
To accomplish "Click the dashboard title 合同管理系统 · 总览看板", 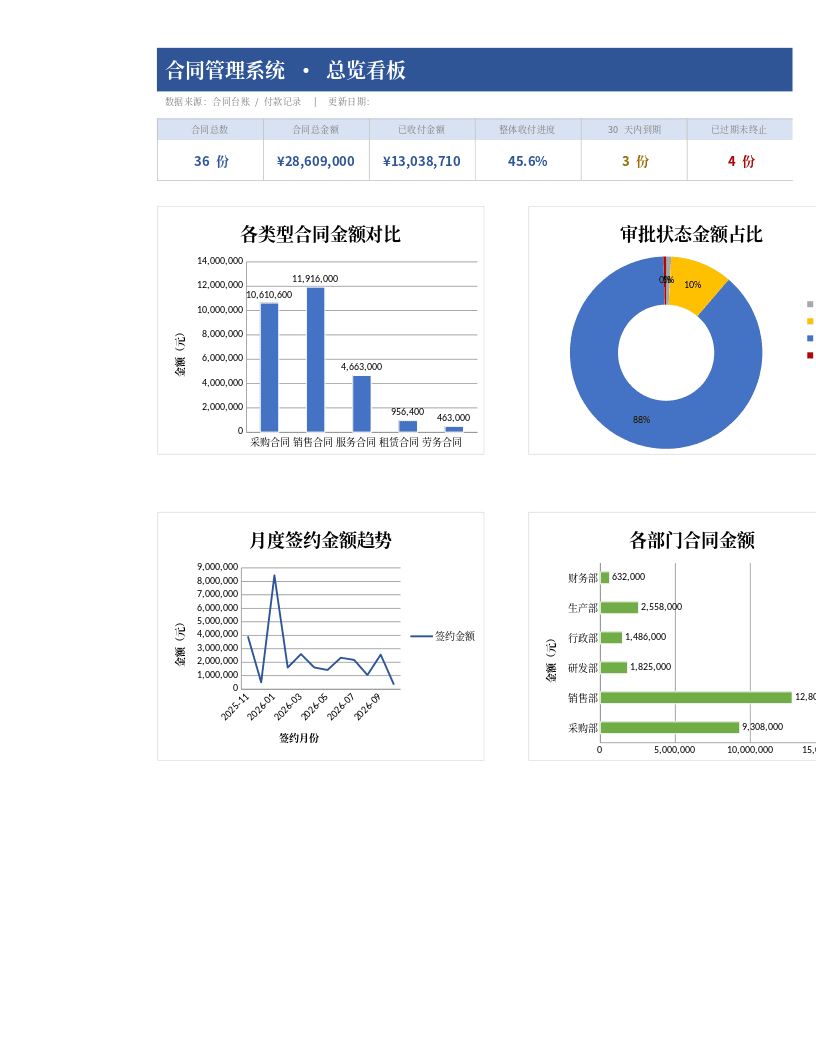I will pyautogui.click(x=285, y=70).
